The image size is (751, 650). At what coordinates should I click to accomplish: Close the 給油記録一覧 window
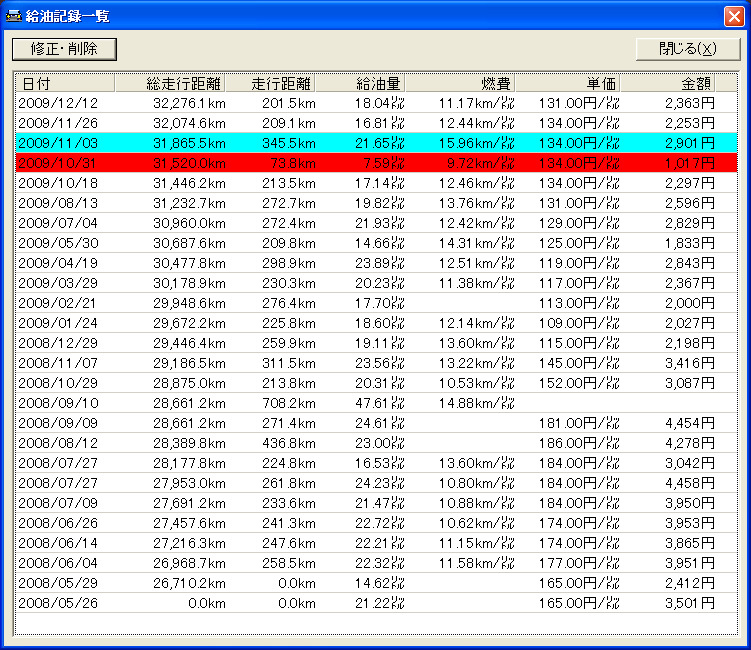pyautogui.click(x=733, y=16)
